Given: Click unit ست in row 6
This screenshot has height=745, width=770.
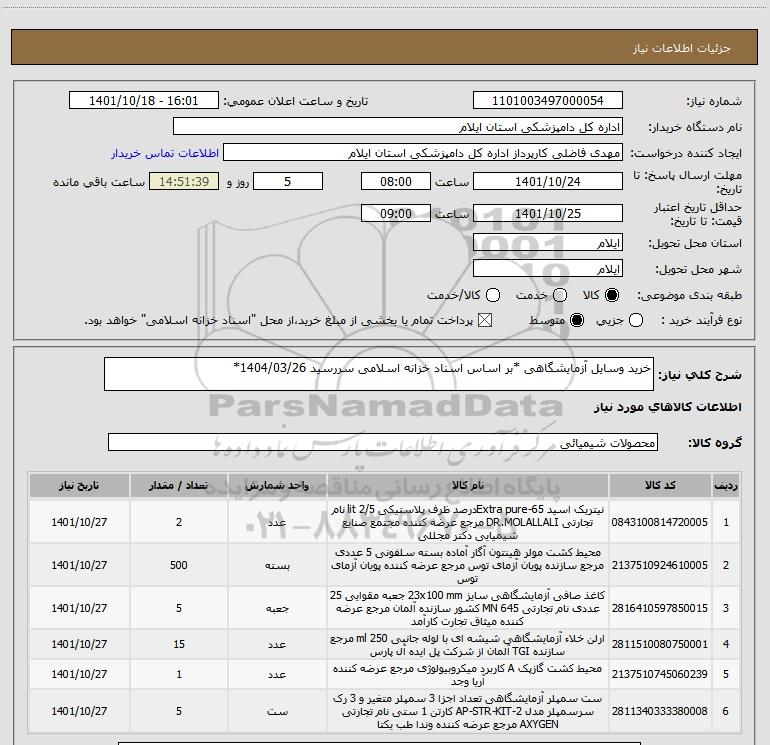Looking at the screenshot, I should click(x=277, y=711).
